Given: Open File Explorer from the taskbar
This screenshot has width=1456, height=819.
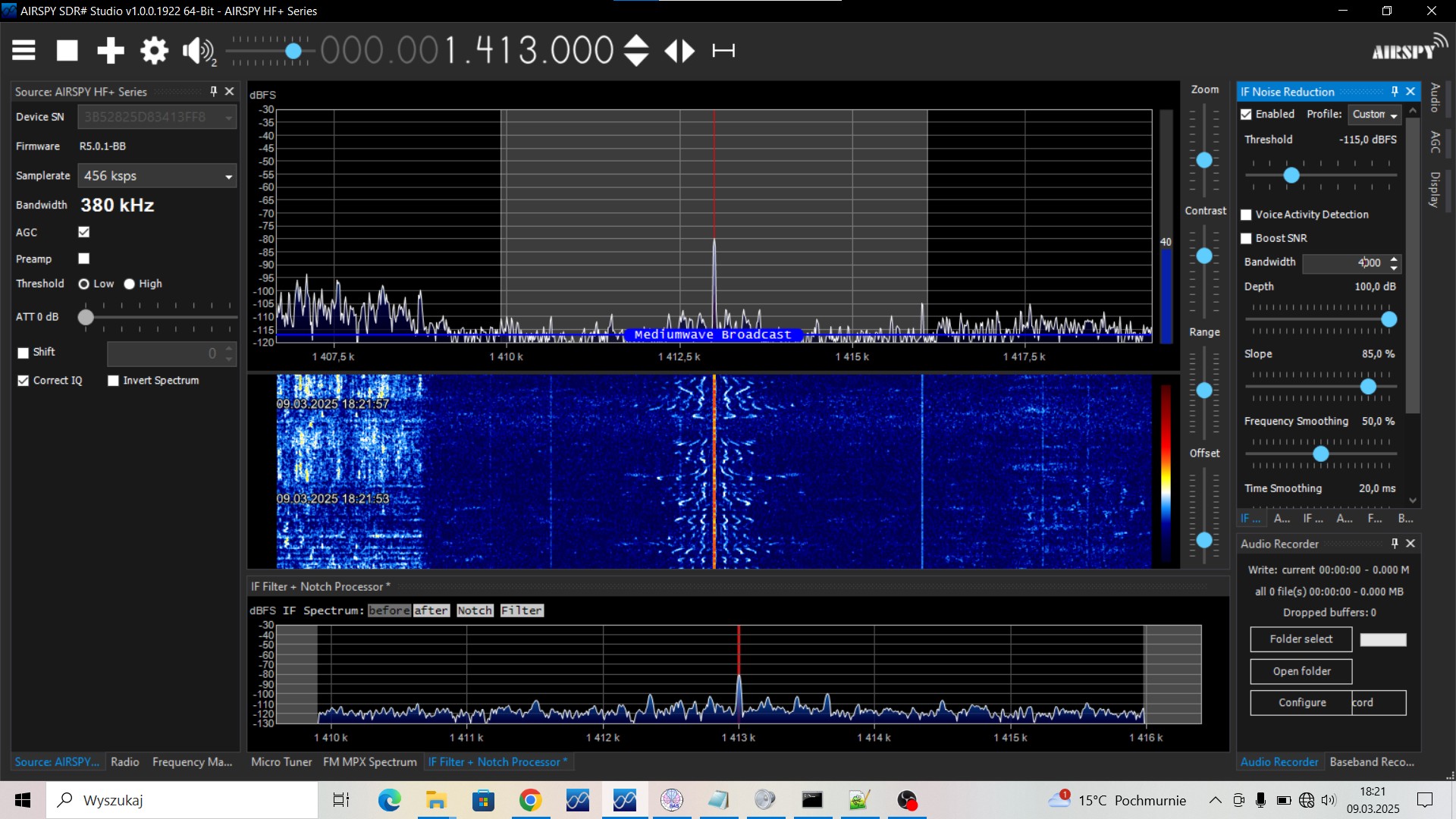Looking at the screenshot, I should click(436, 800).
